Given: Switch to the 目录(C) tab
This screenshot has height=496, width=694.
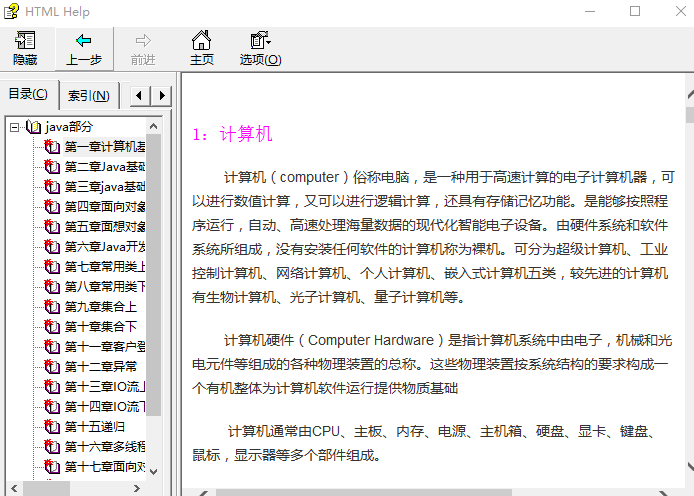Looking at the screenshot, I should 28,95.
